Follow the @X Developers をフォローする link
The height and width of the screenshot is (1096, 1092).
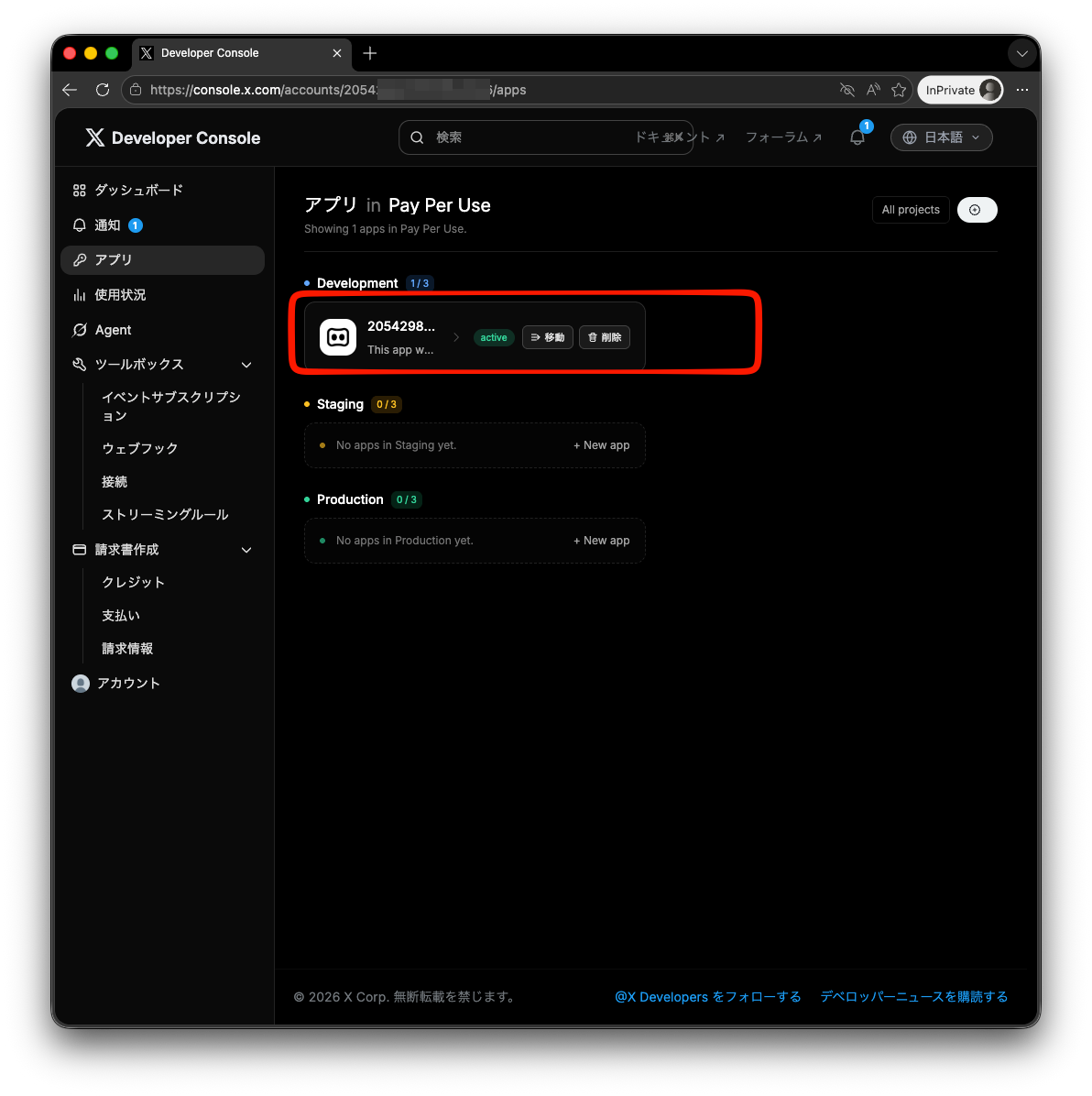point(708,997)
